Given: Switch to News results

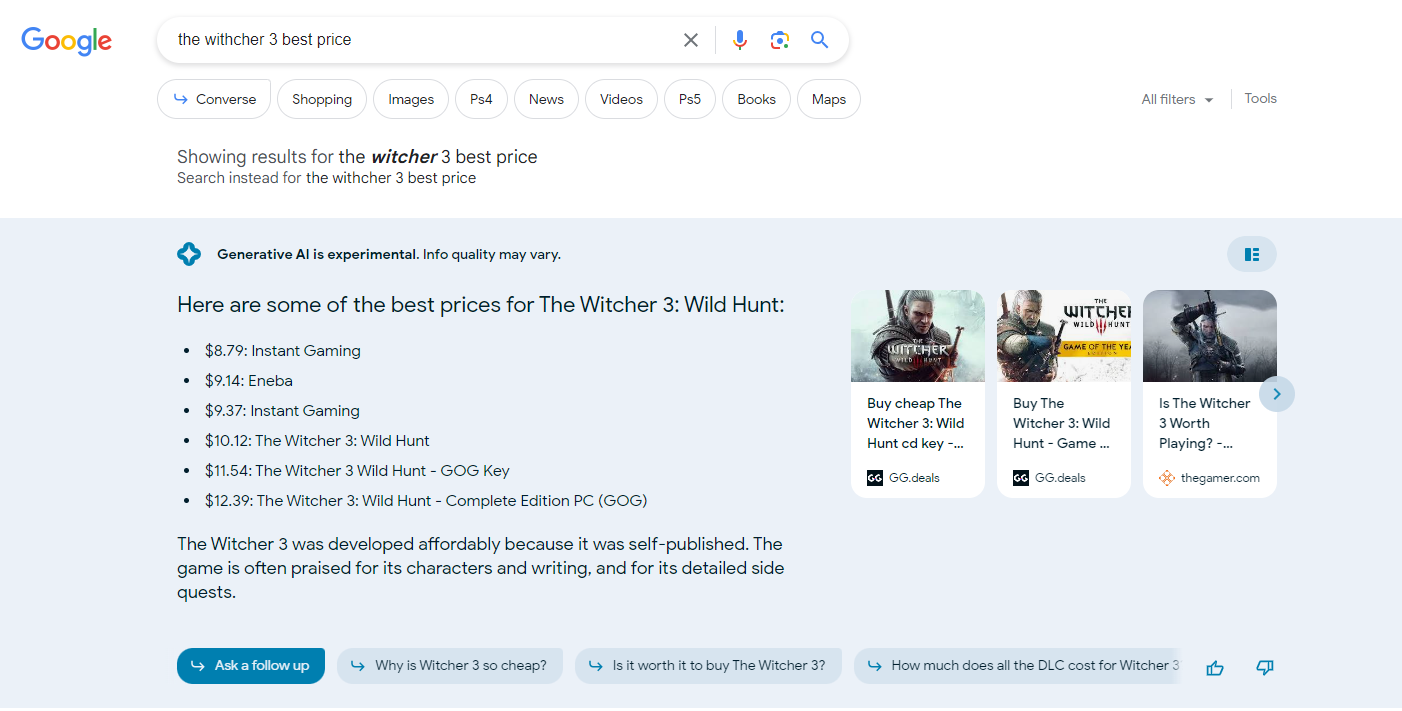Looking at the screenshot, I should pyautogui.click(x=546, y=99).
